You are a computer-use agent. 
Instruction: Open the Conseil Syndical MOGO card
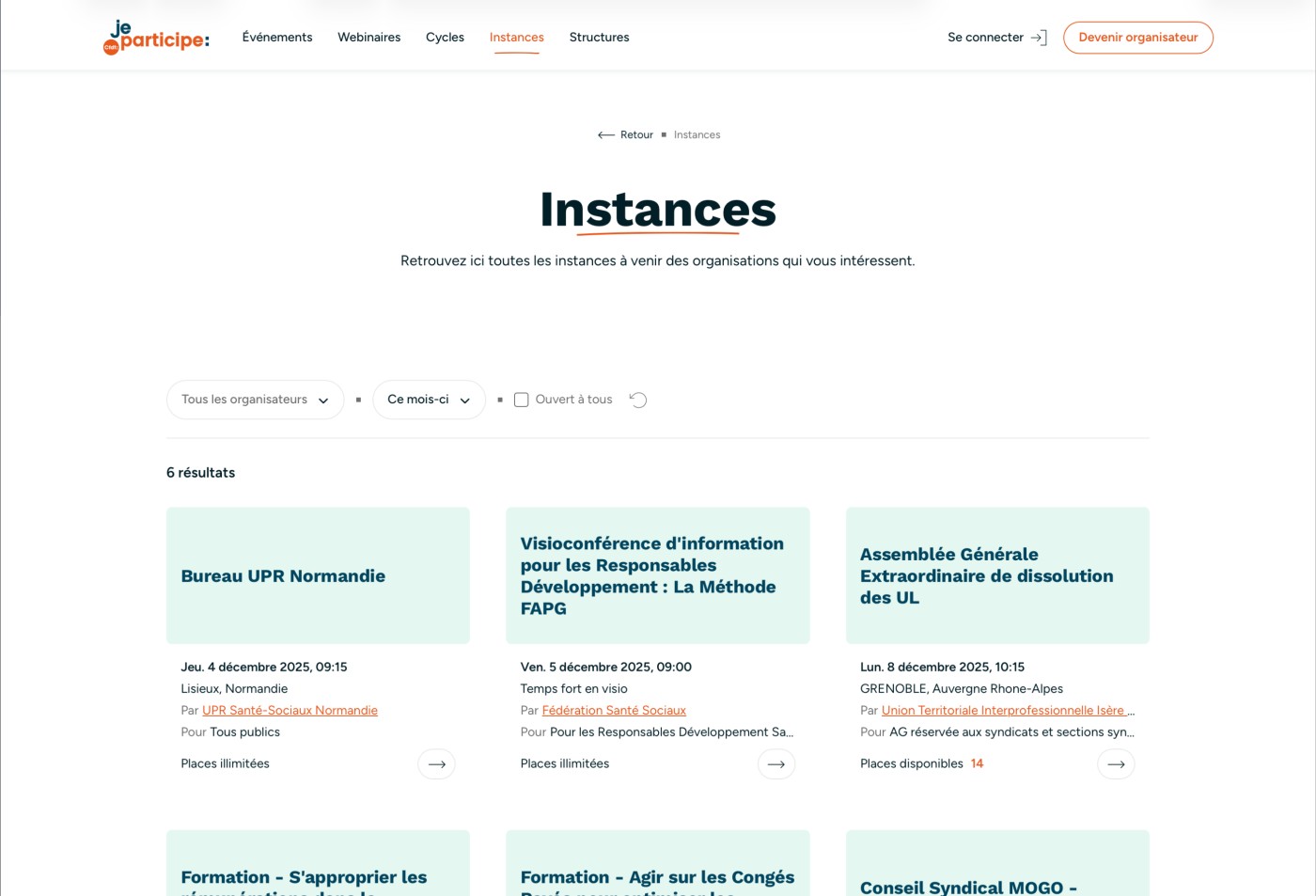coord(968,887)
